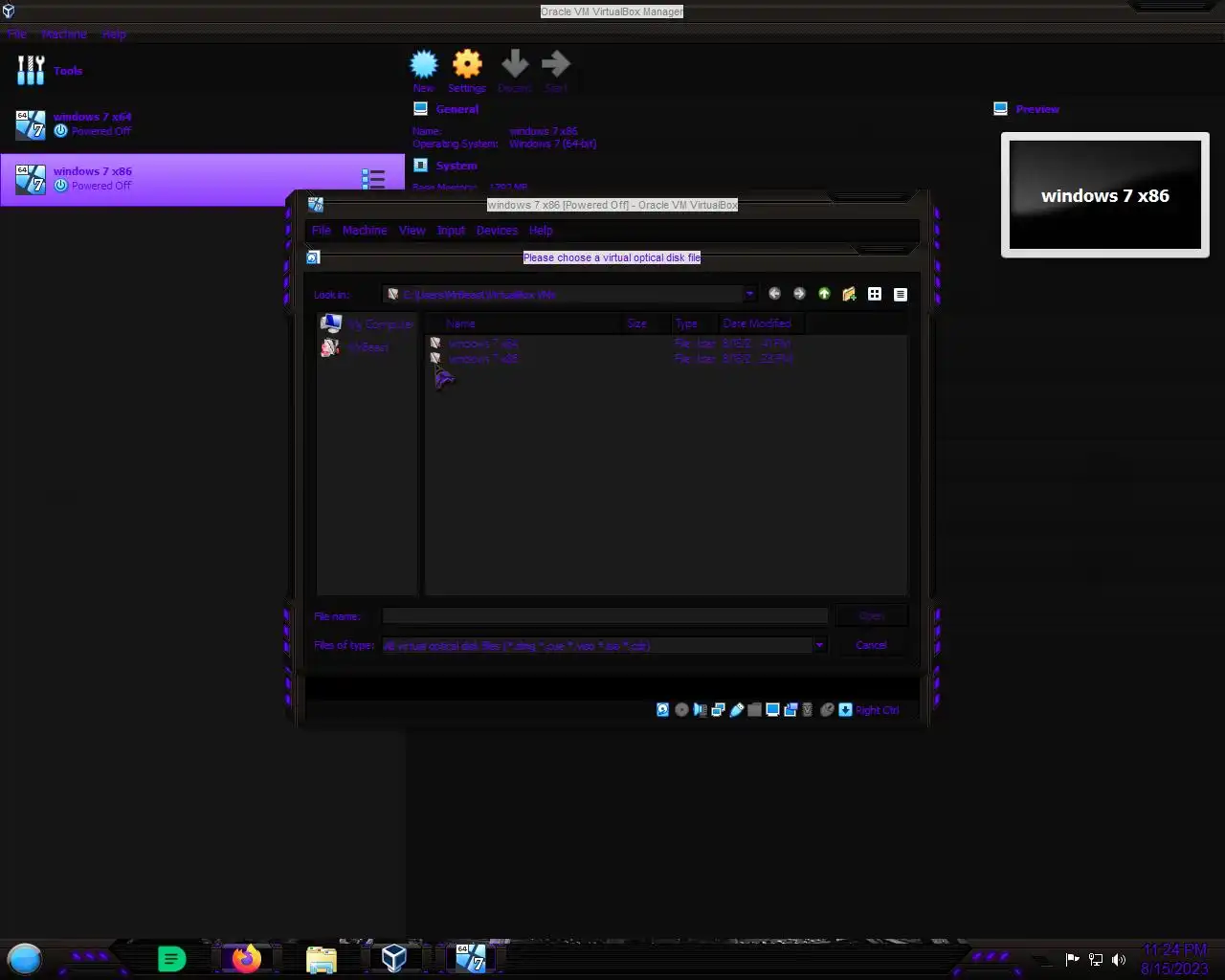
Task: Select the user home folder below My Computer
Action: 355,347
